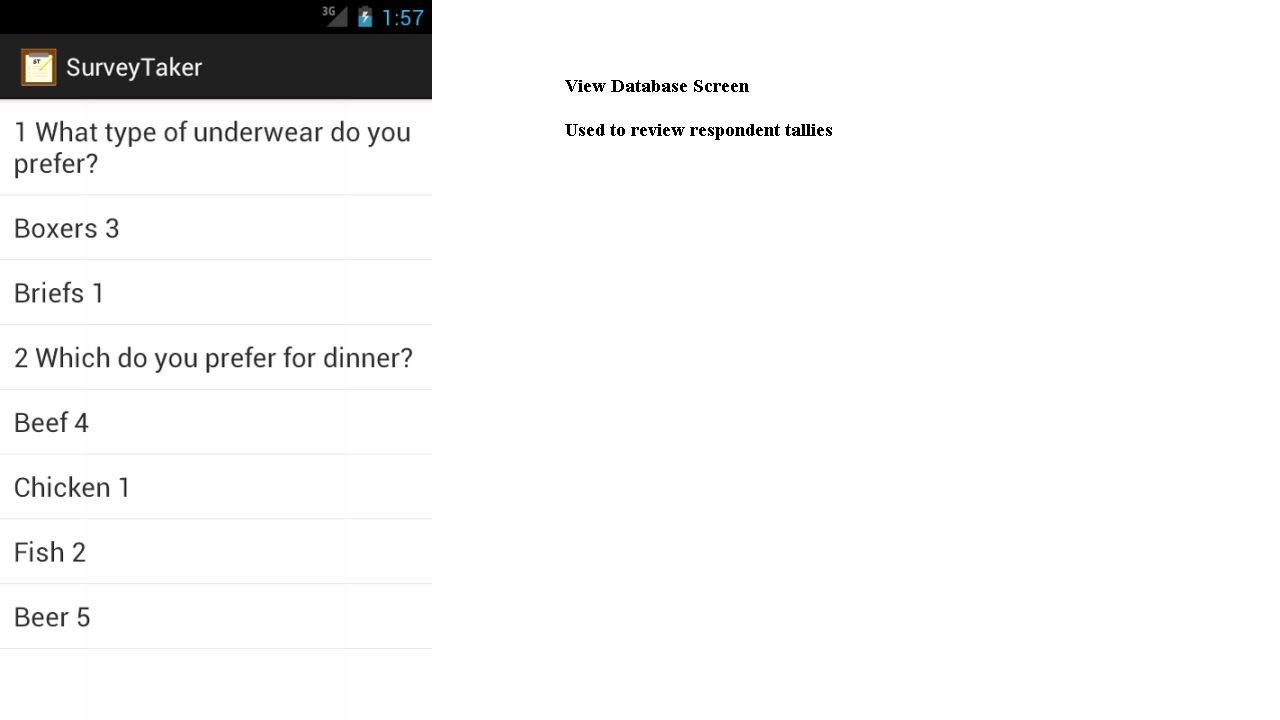
Task: Click the respondent tallies description text
Action: [x=698, y=130]
